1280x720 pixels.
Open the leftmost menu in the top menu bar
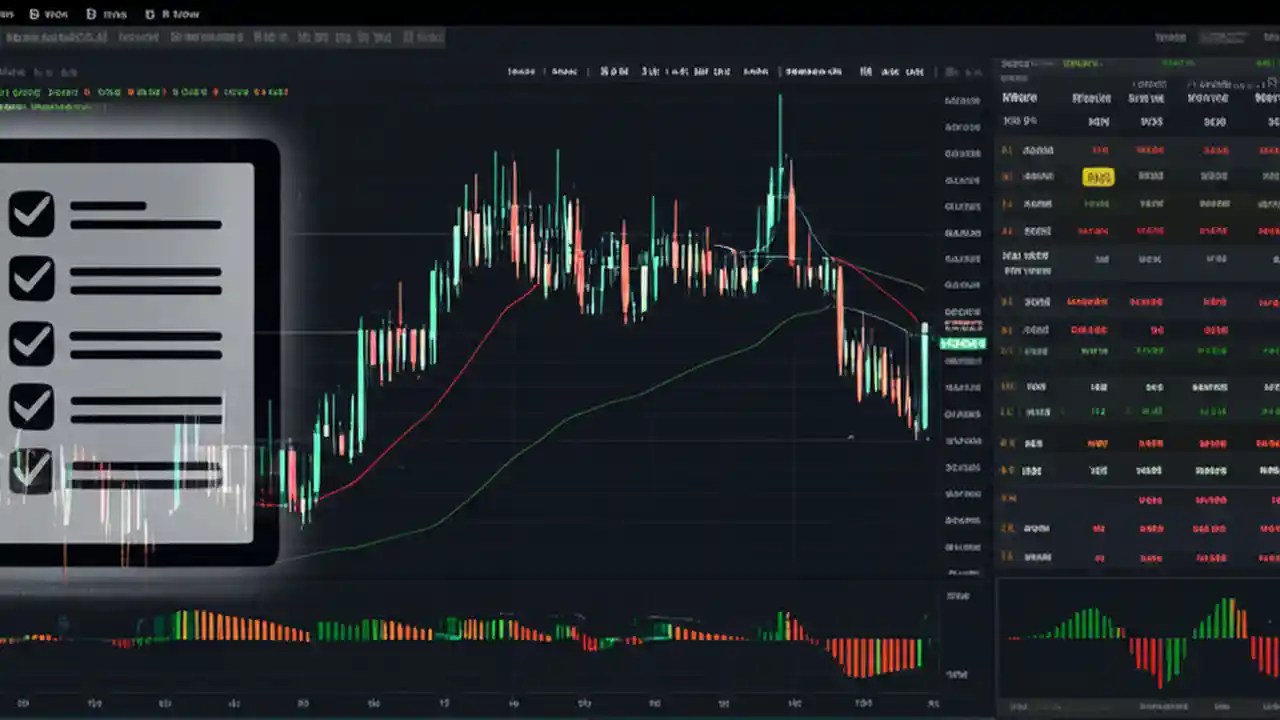(x=8, y=14)
